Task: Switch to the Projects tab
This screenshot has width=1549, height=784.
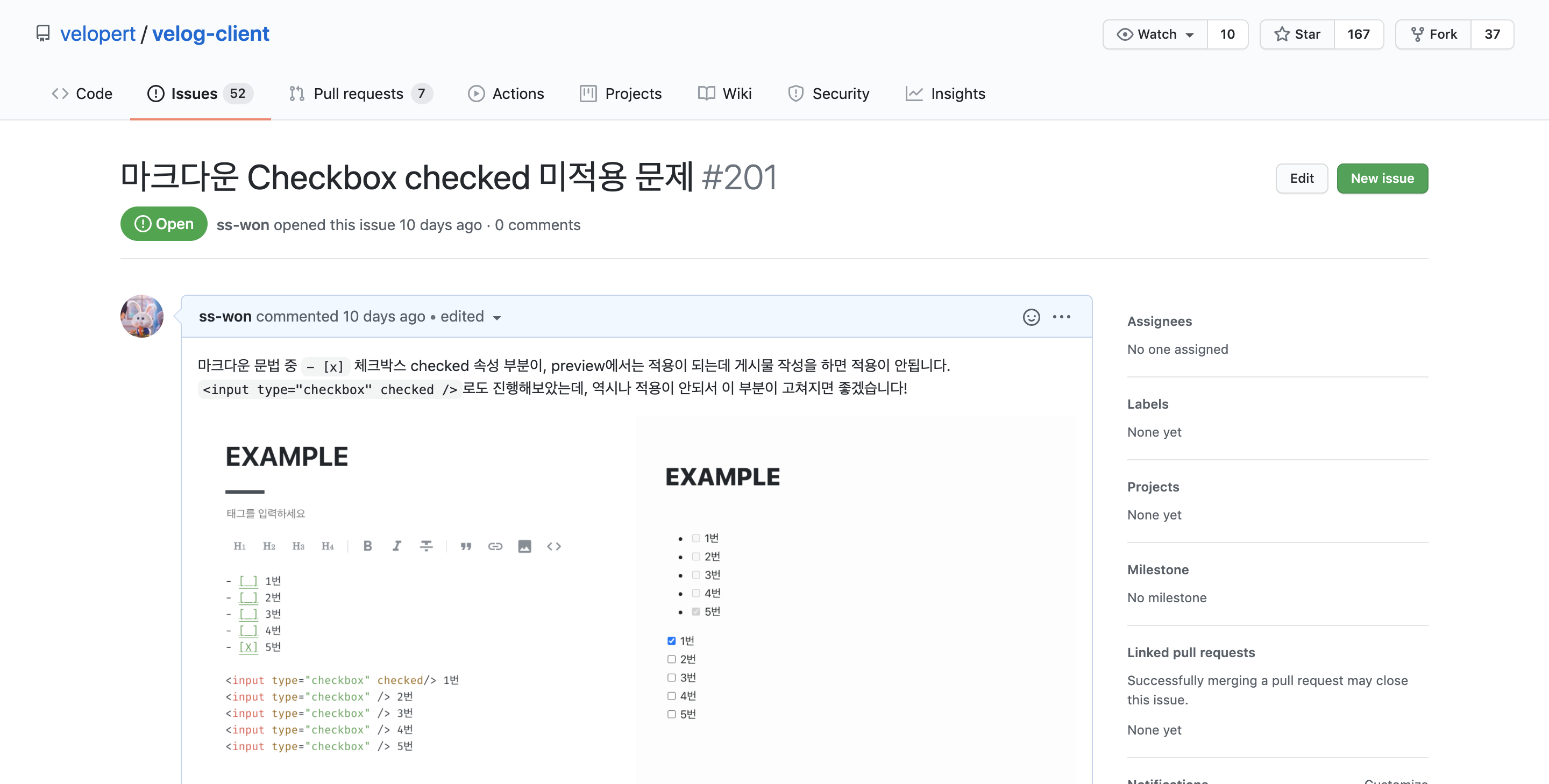Action: pos(621,94)
